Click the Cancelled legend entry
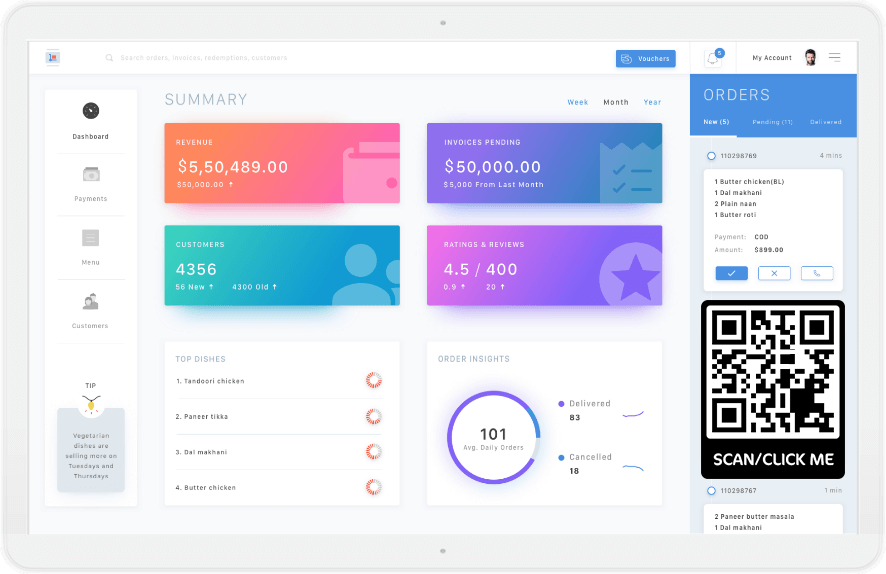Viewport: 886px width, 574px height. point(585,464)
